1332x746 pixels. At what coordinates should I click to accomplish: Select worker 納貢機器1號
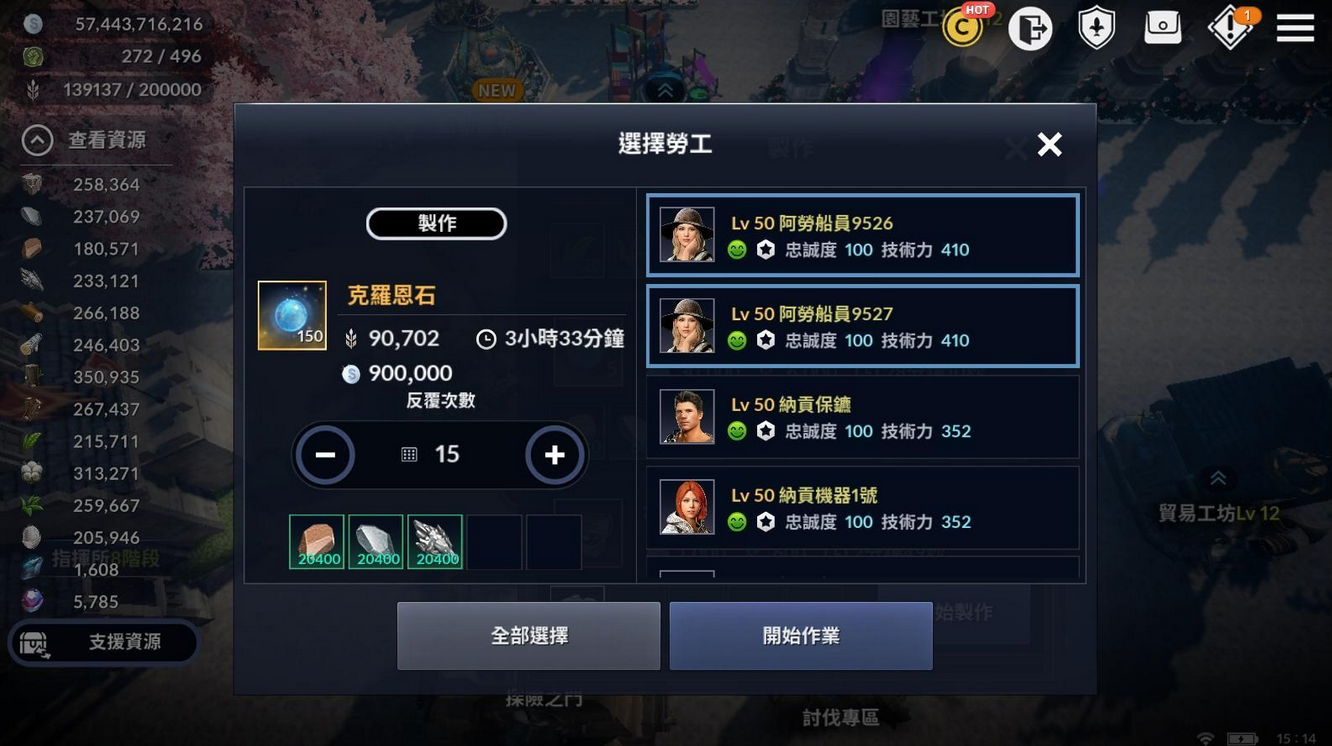[x=862, y=508]
